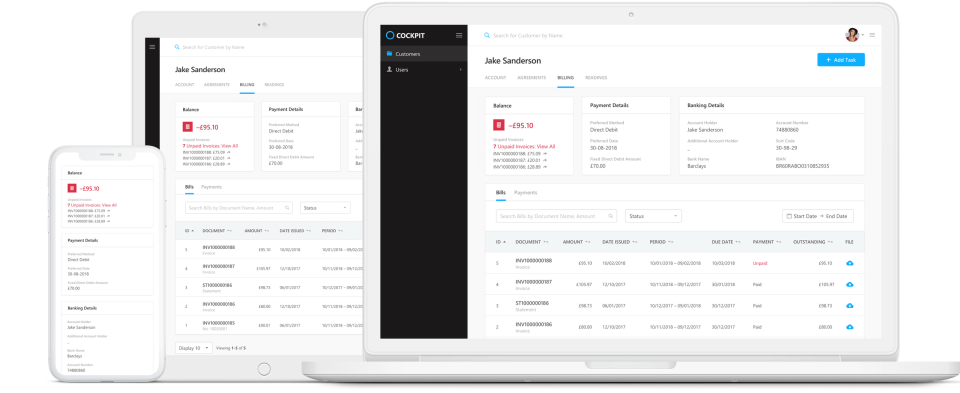
Task: Download file for INV1000000188 row on laptop
Action: coord(849,263)
